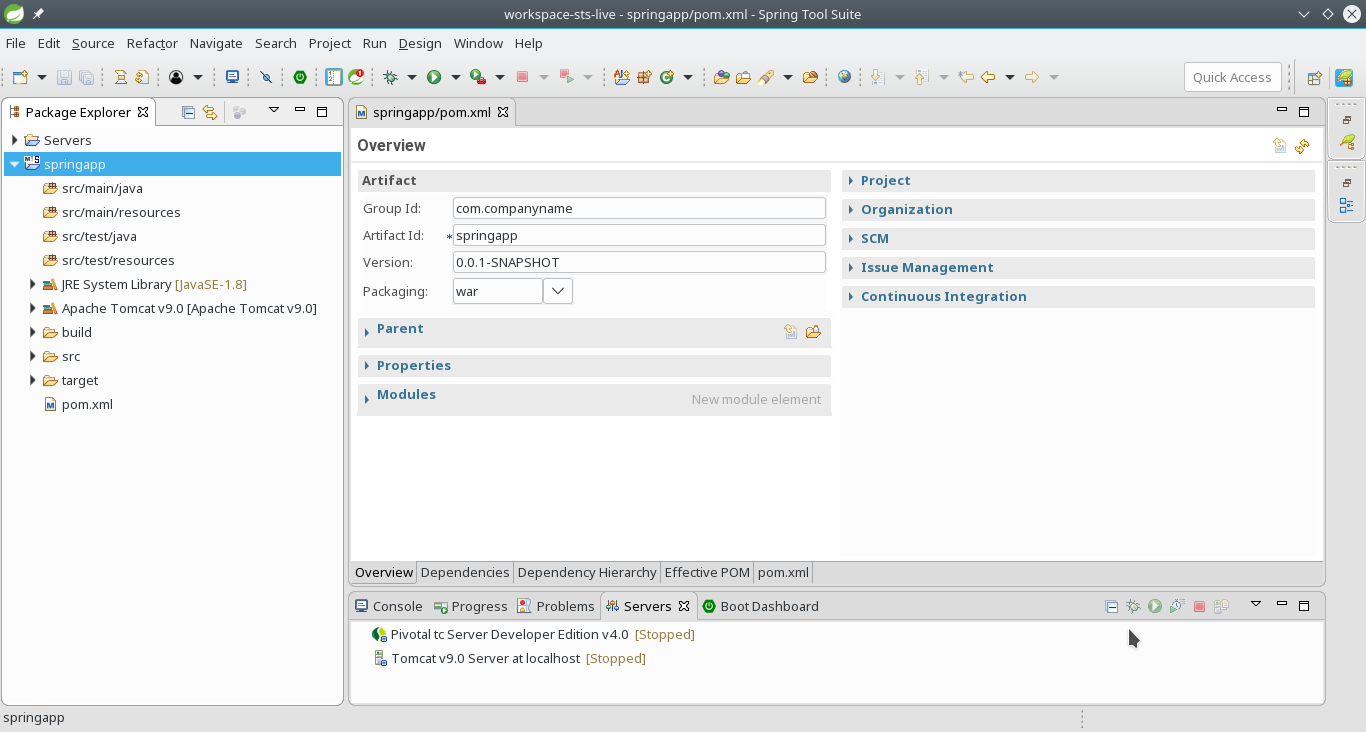This screenshot has width=1366, height=732.
Task: Click the Back navigation arrow in toolbar
Action: tap(988, 77)
